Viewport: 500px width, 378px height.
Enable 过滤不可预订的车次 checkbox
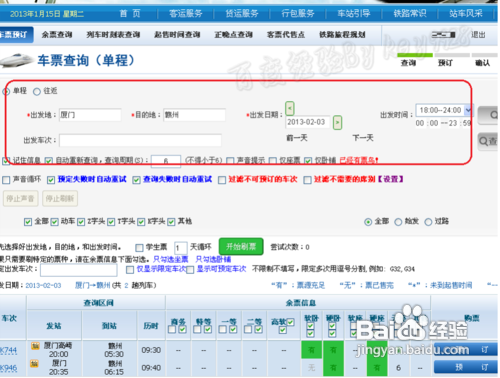pyautogui.click(x=222, y=180)
